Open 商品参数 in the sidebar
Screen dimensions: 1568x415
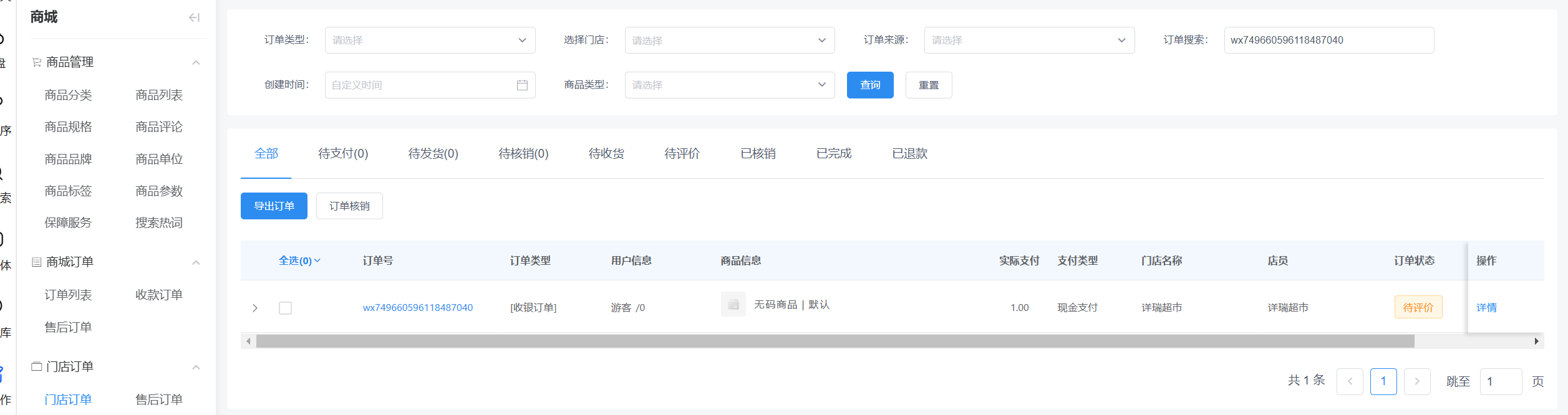159,191
